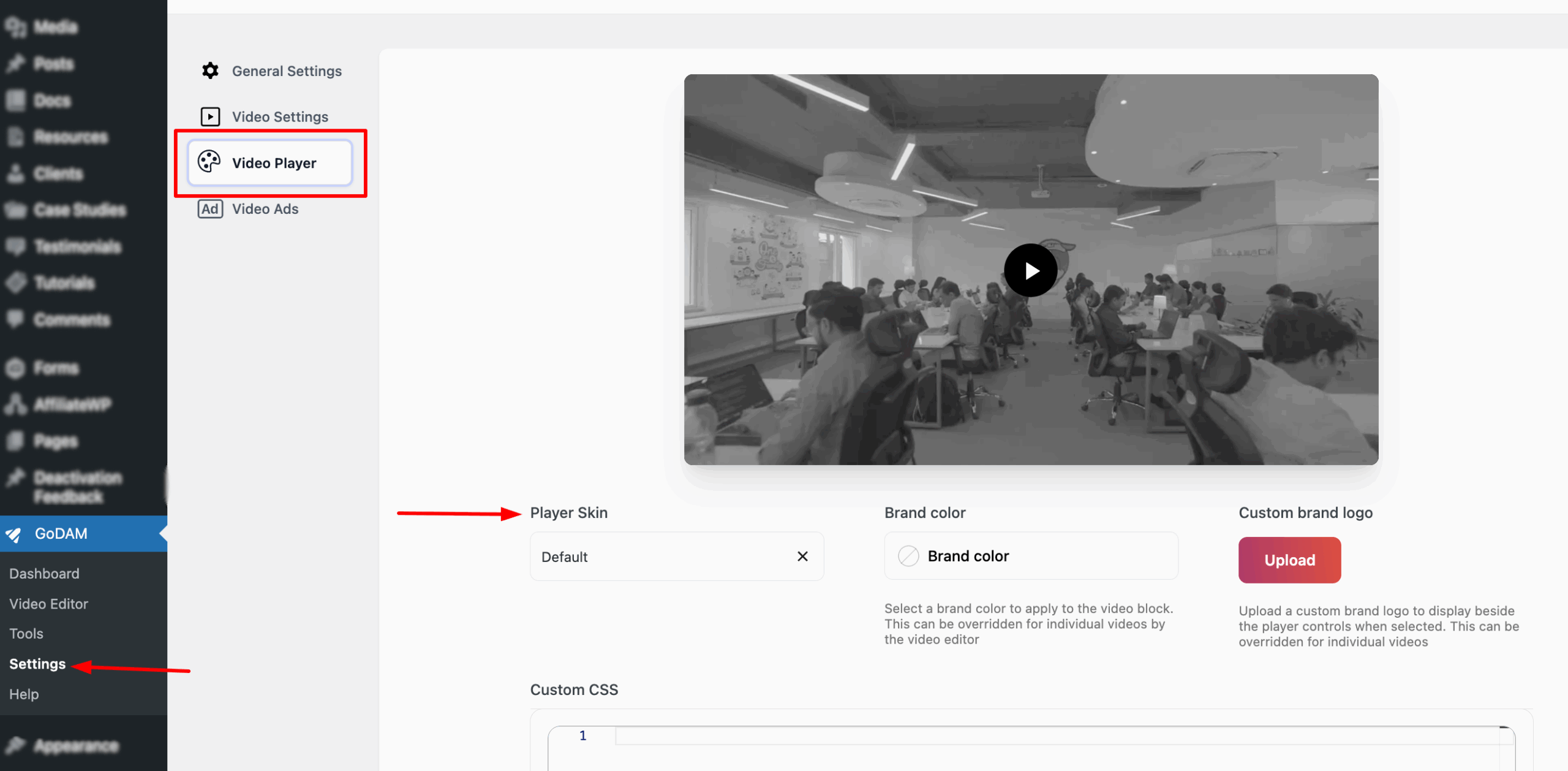Open the Brand color picker swatch

[x=908, y=556]
